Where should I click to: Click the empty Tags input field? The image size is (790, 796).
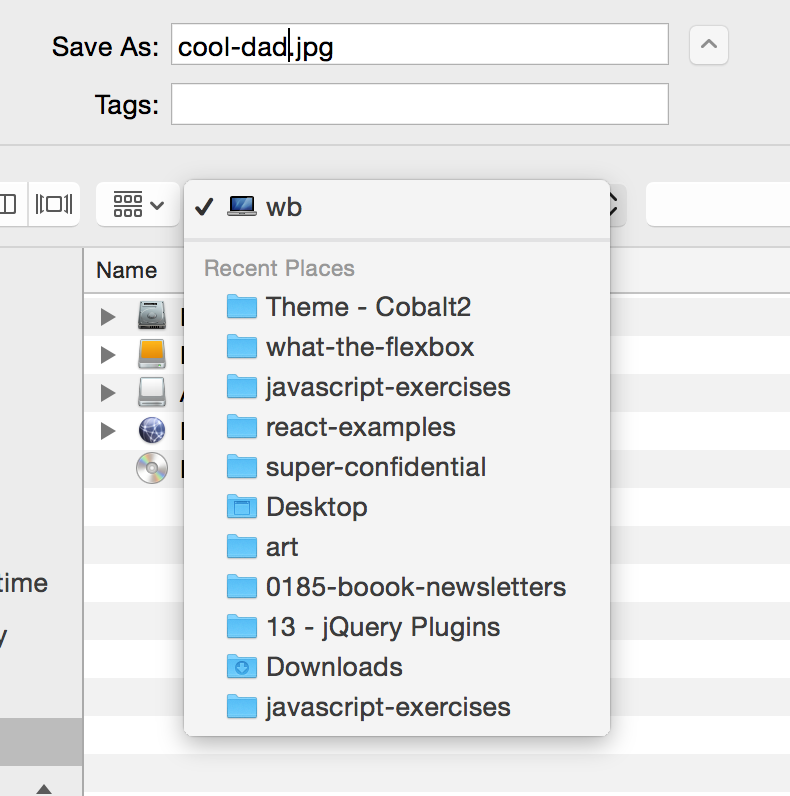pos(419,104)
